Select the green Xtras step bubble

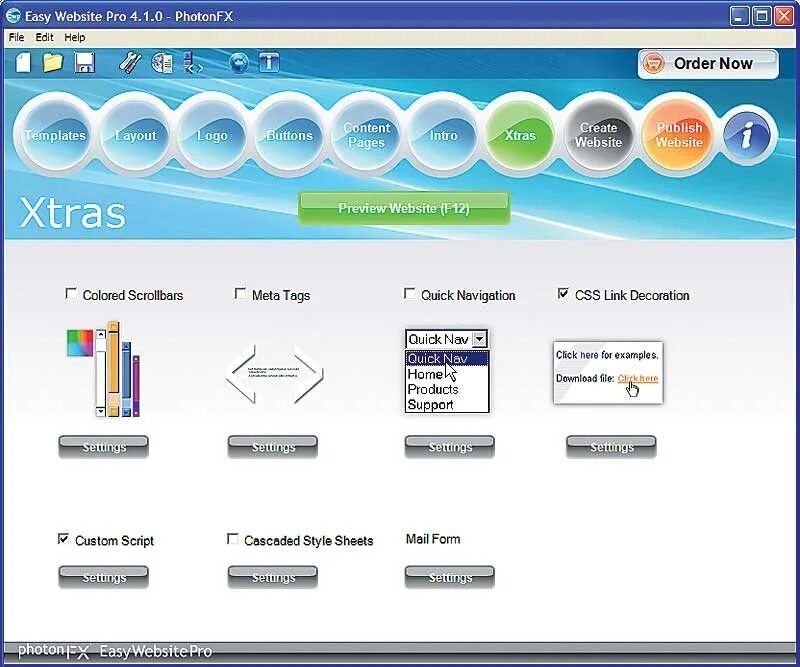pos(520,135)
